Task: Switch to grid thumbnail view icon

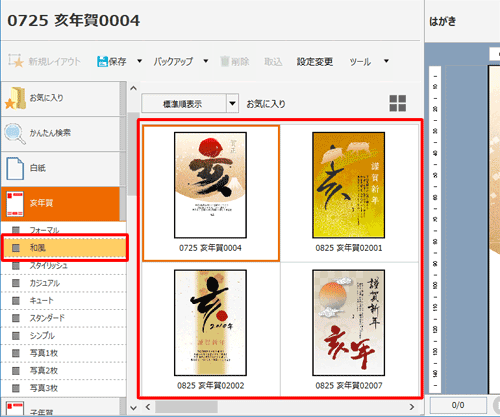Action: [x=398, y=103]
